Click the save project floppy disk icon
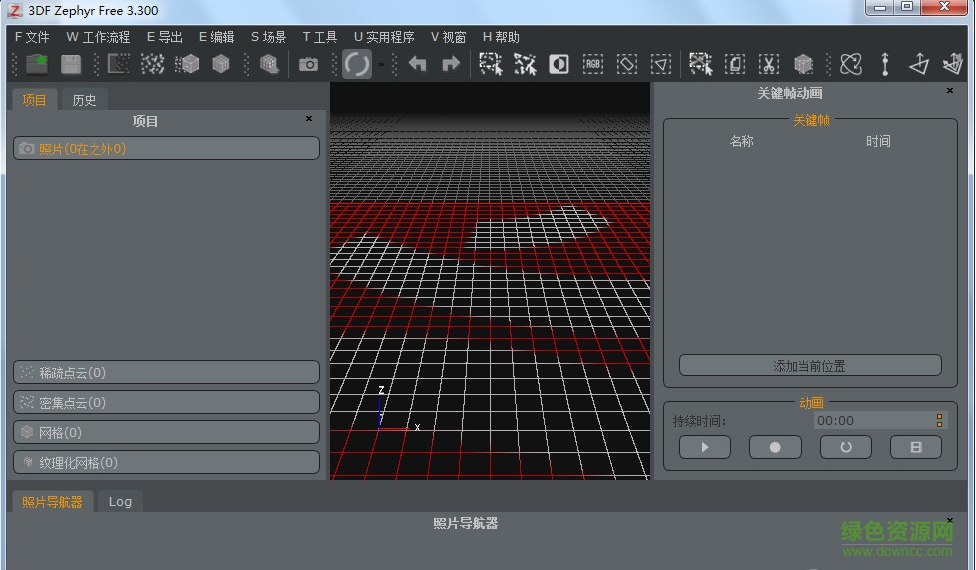 [x=71, y=64]
